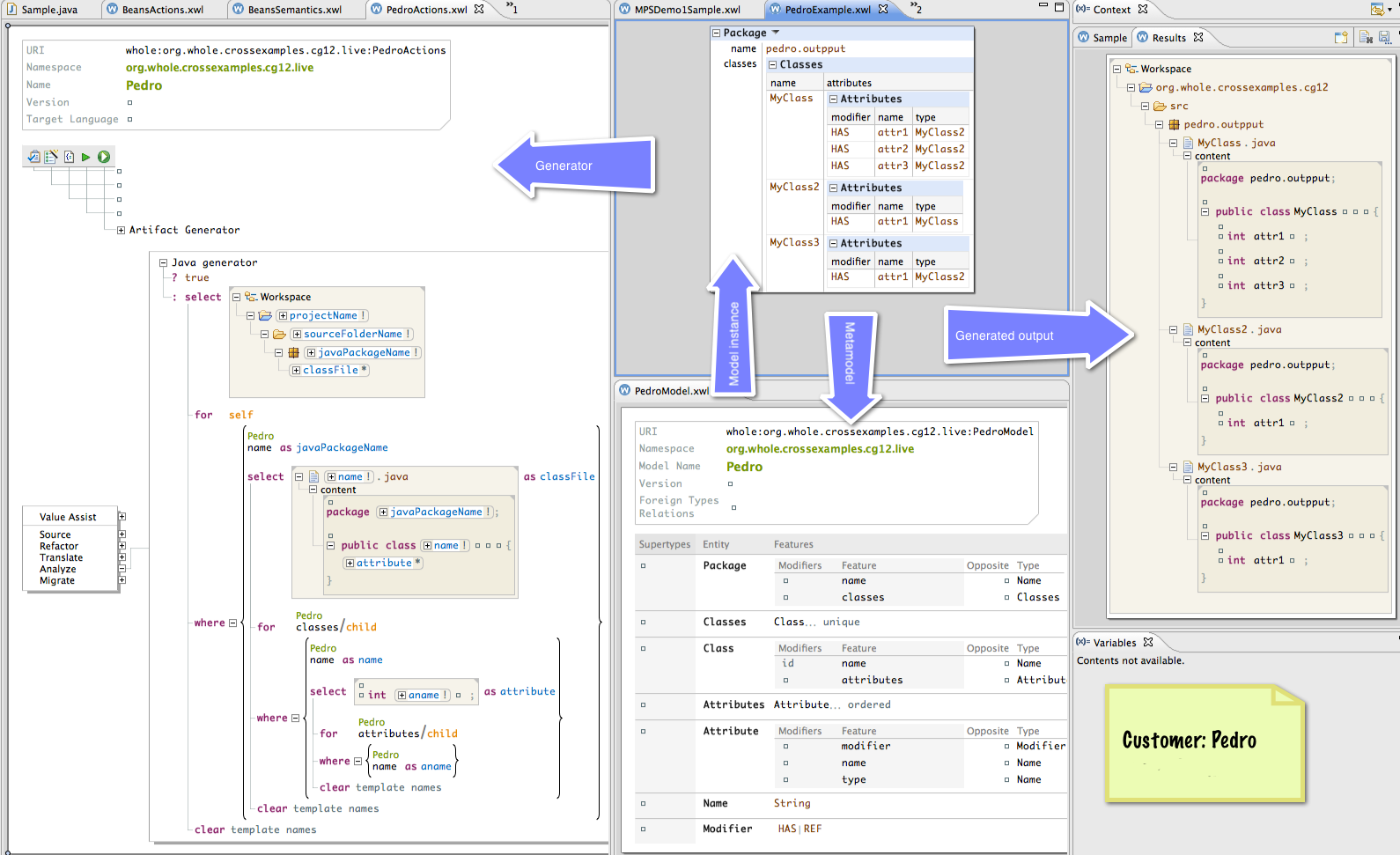Click the Refactor action label

(59, 547)
